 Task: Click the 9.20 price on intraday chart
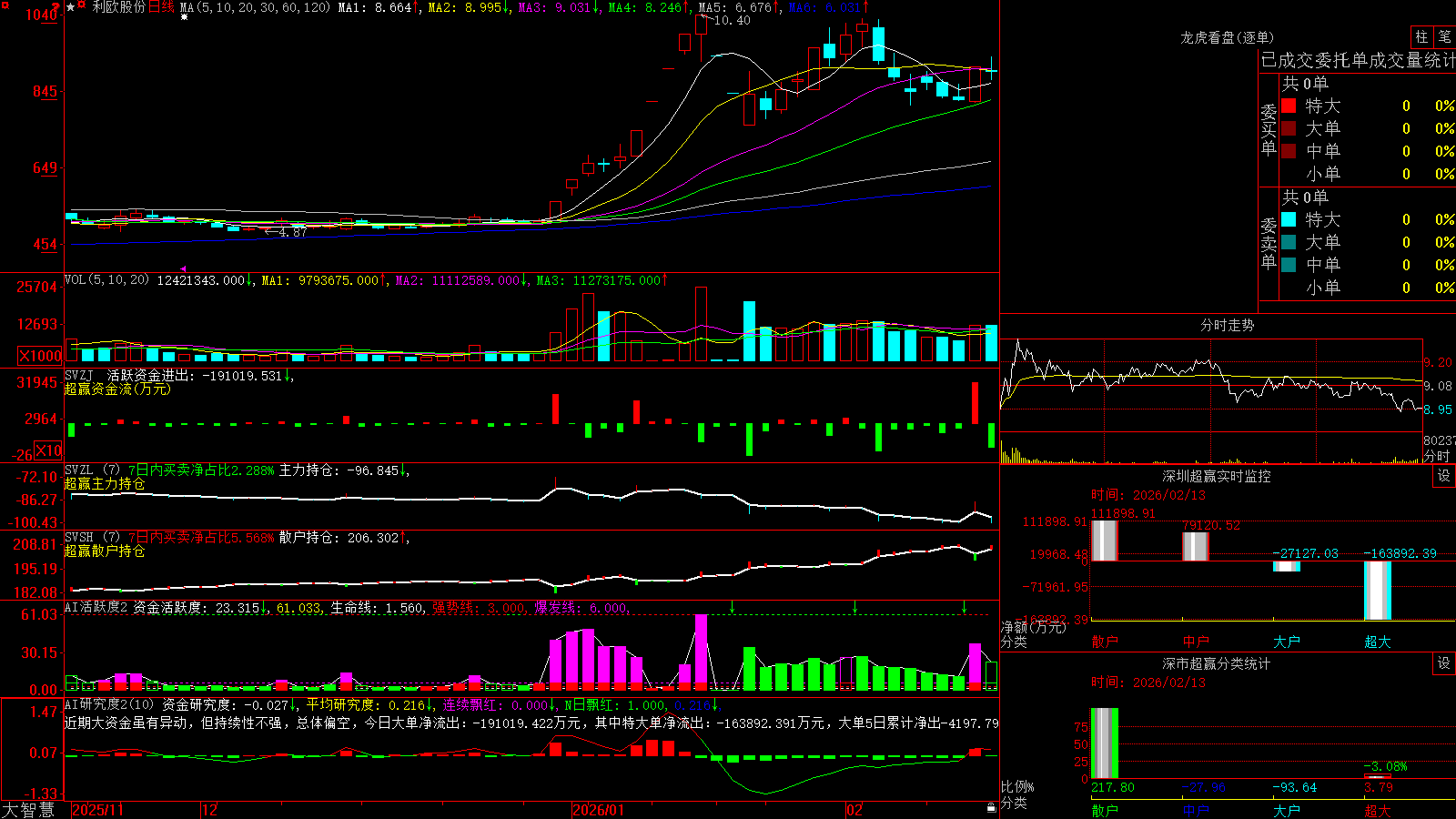click(x=1438, y=362)
